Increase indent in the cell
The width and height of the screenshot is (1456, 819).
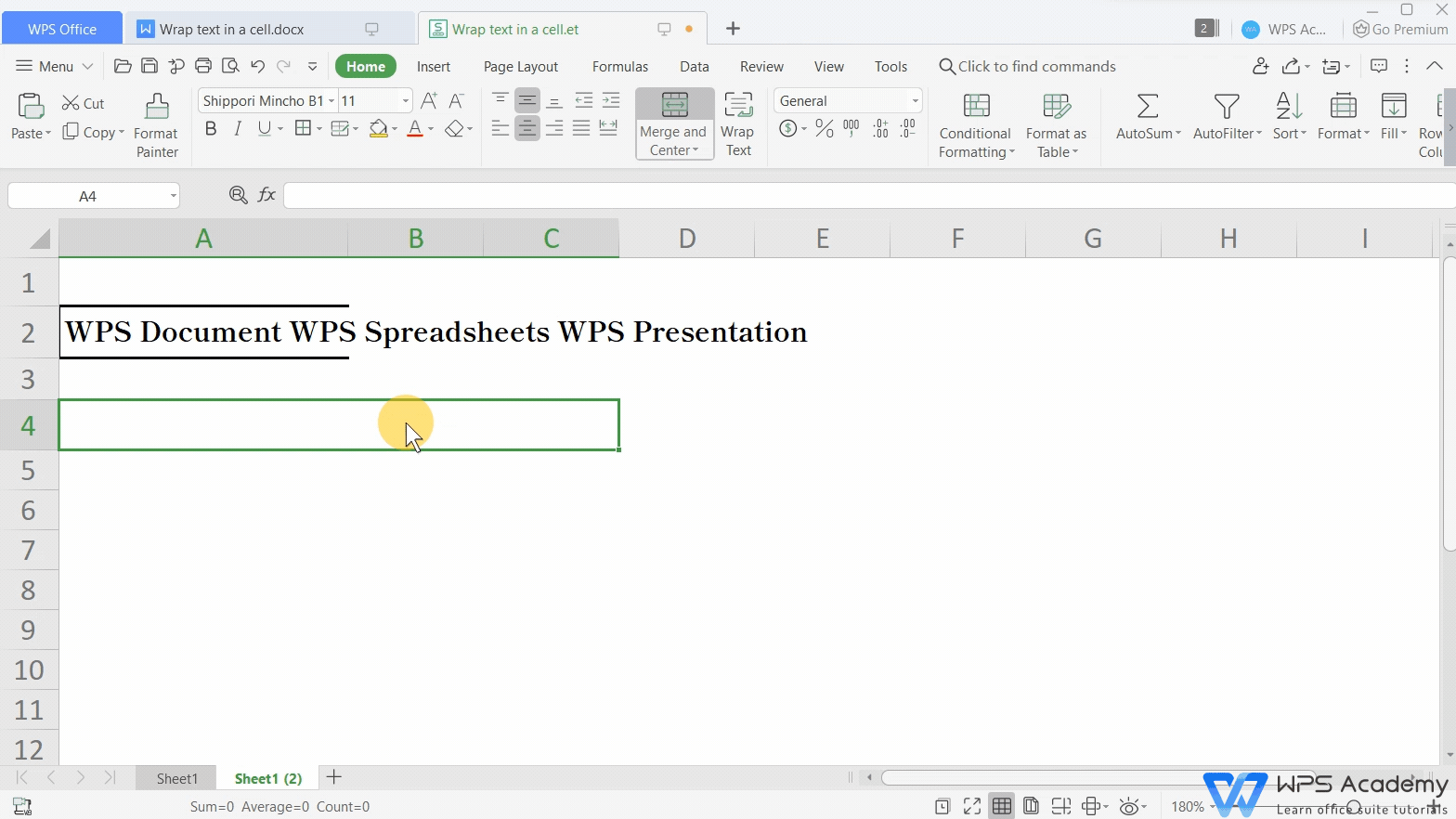coord(610,99)
